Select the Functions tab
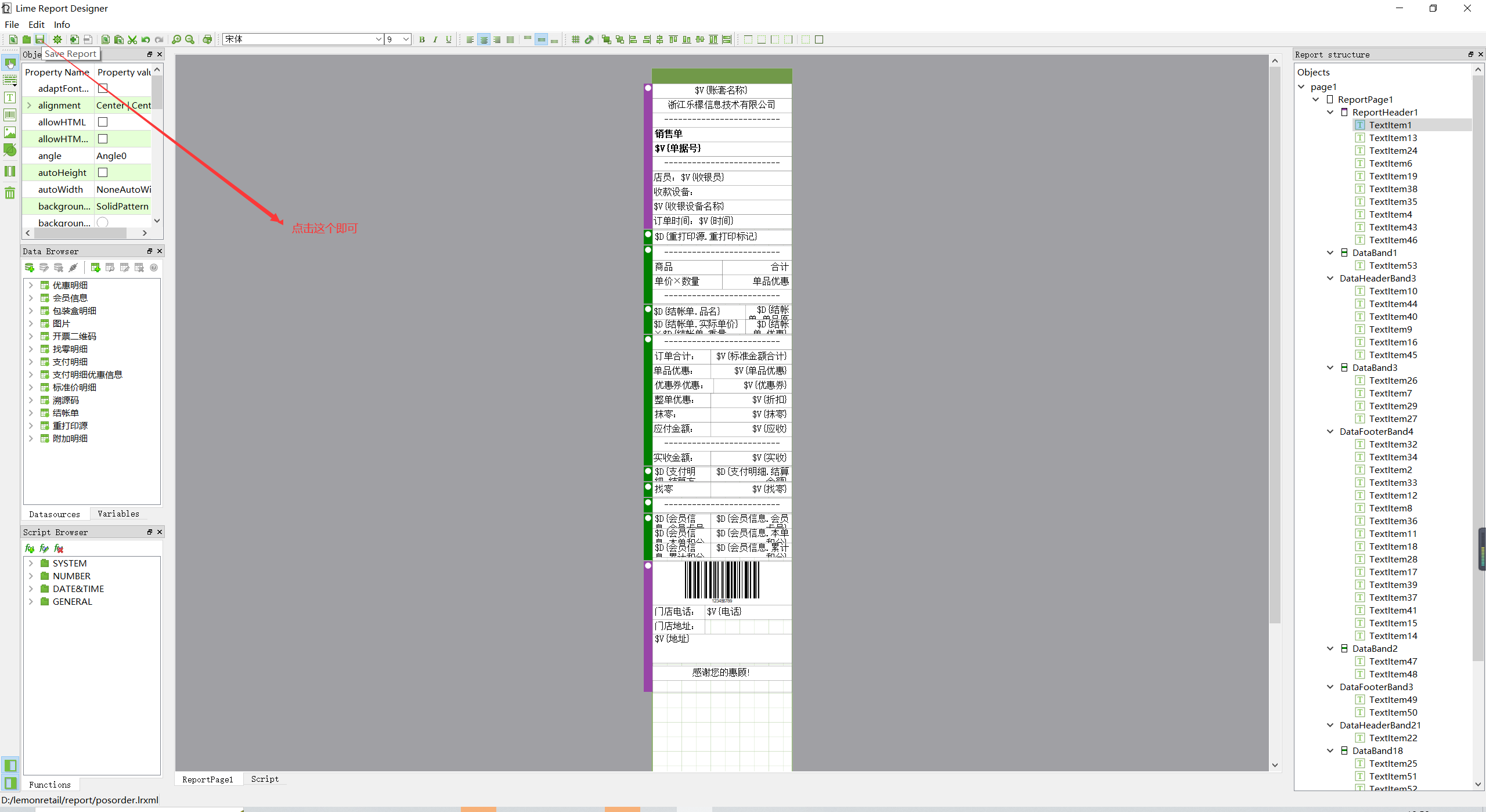 (50, 785)
